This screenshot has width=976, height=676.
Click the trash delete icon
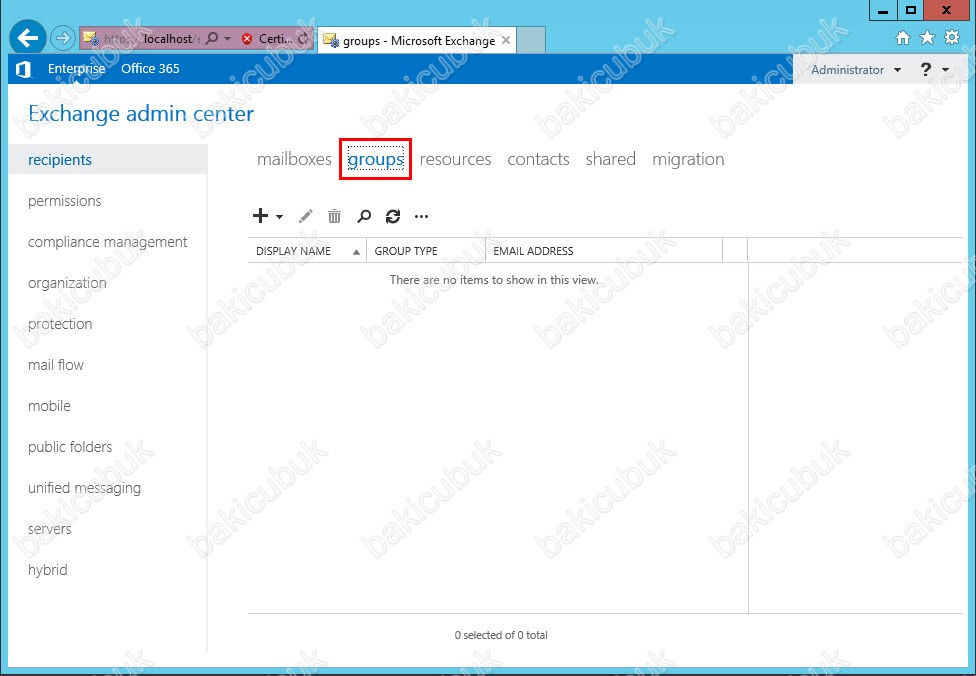tap(334, 216)
